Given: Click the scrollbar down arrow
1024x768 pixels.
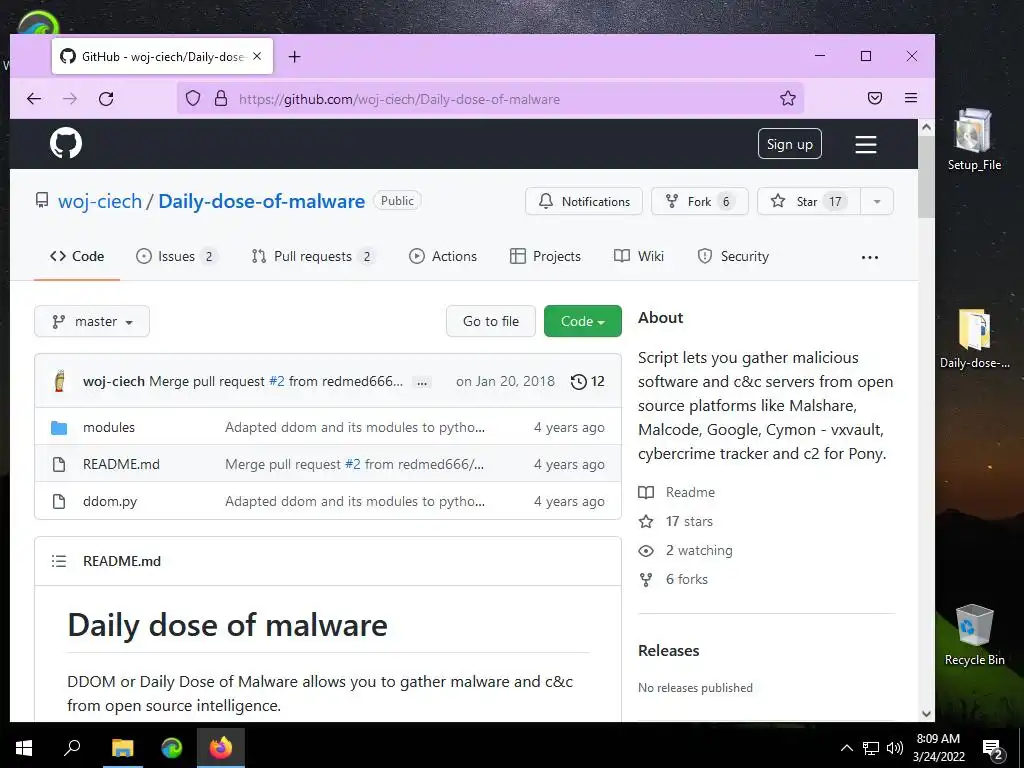Looking at the screenshot, I should 926,714.
